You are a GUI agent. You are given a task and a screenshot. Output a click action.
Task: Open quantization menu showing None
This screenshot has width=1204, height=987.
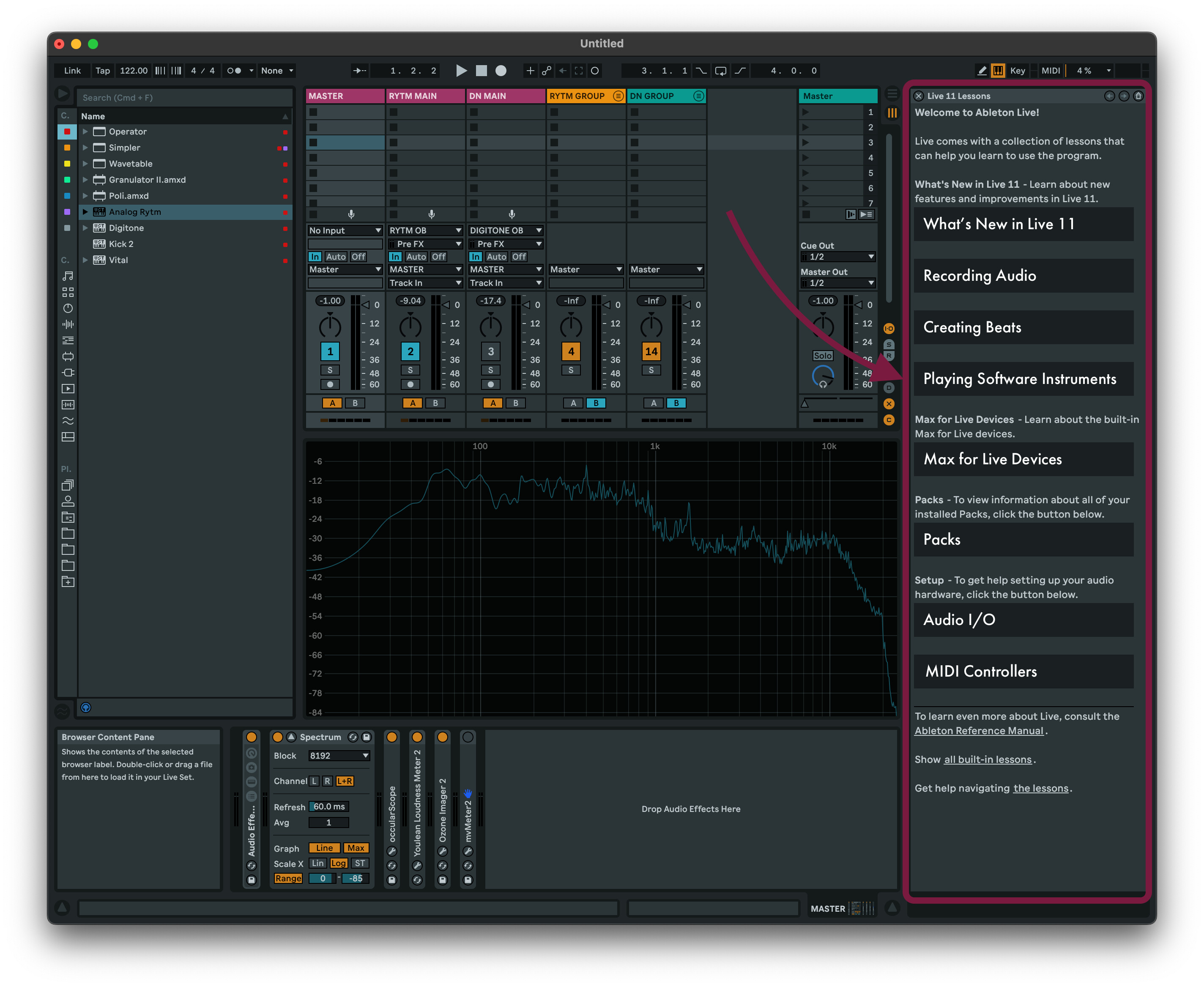tap(277, 71)
